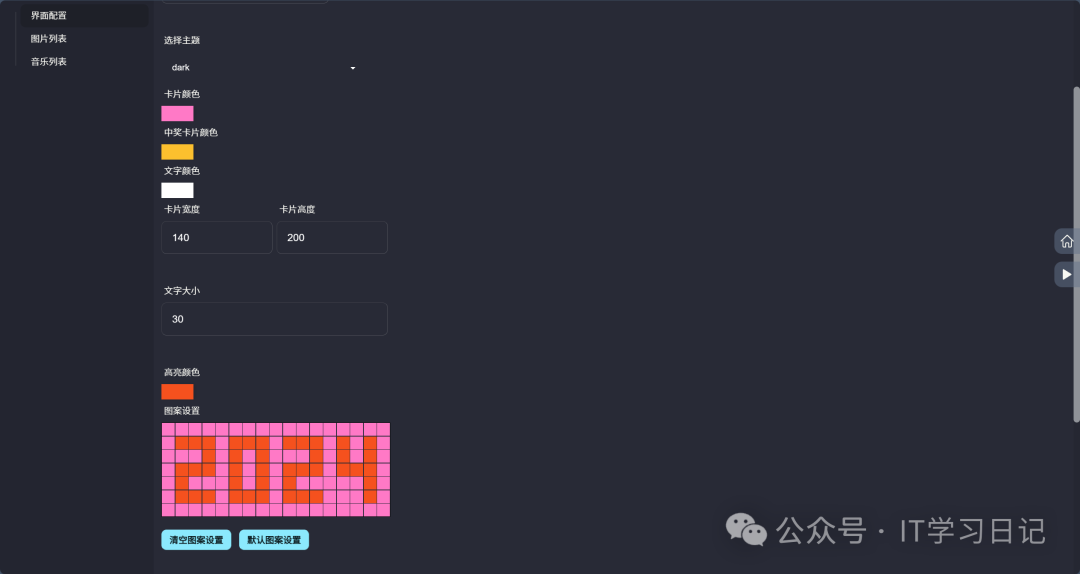1080x574 pixels.
Task: Click the 图案设置 label
Action: coord(182,411)
